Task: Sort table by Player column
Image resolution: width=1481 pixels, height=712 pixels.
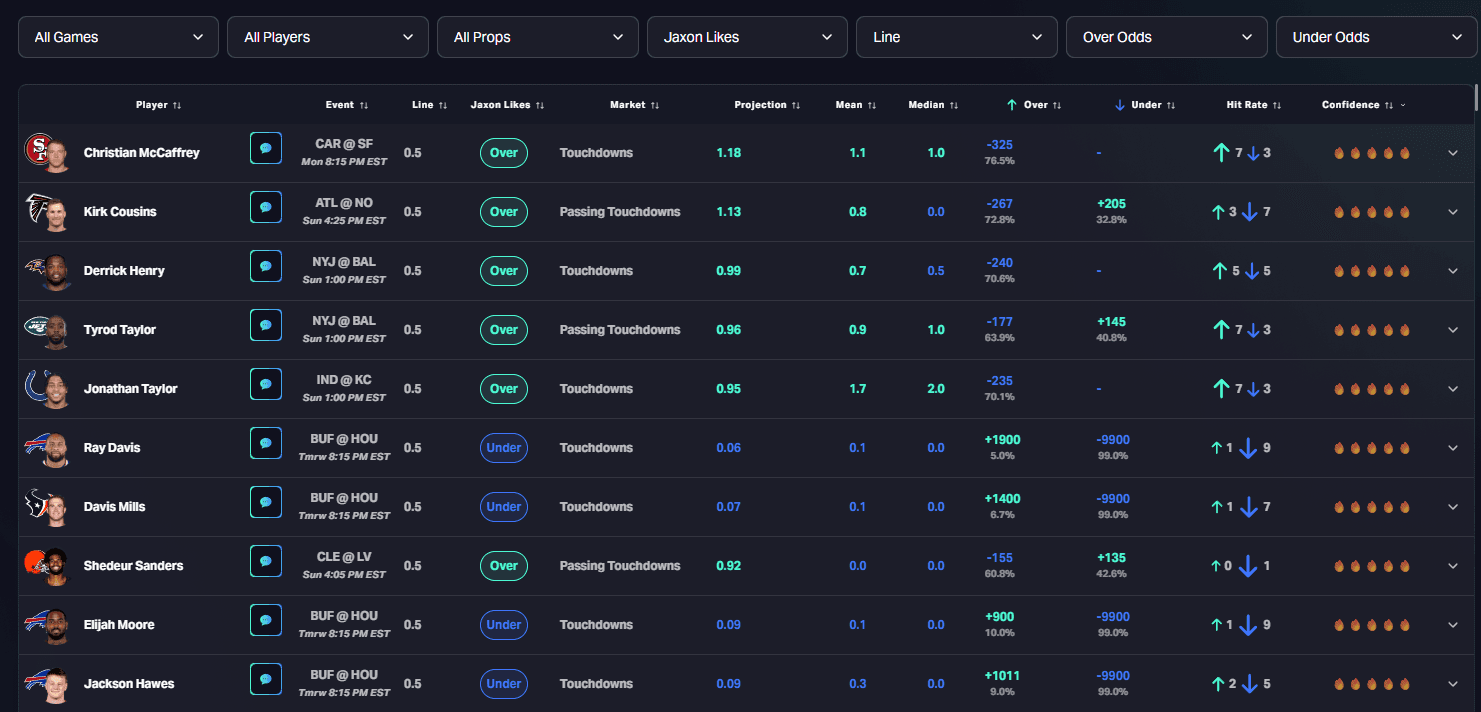Action: pyautogui.click(x=159, y=105)
